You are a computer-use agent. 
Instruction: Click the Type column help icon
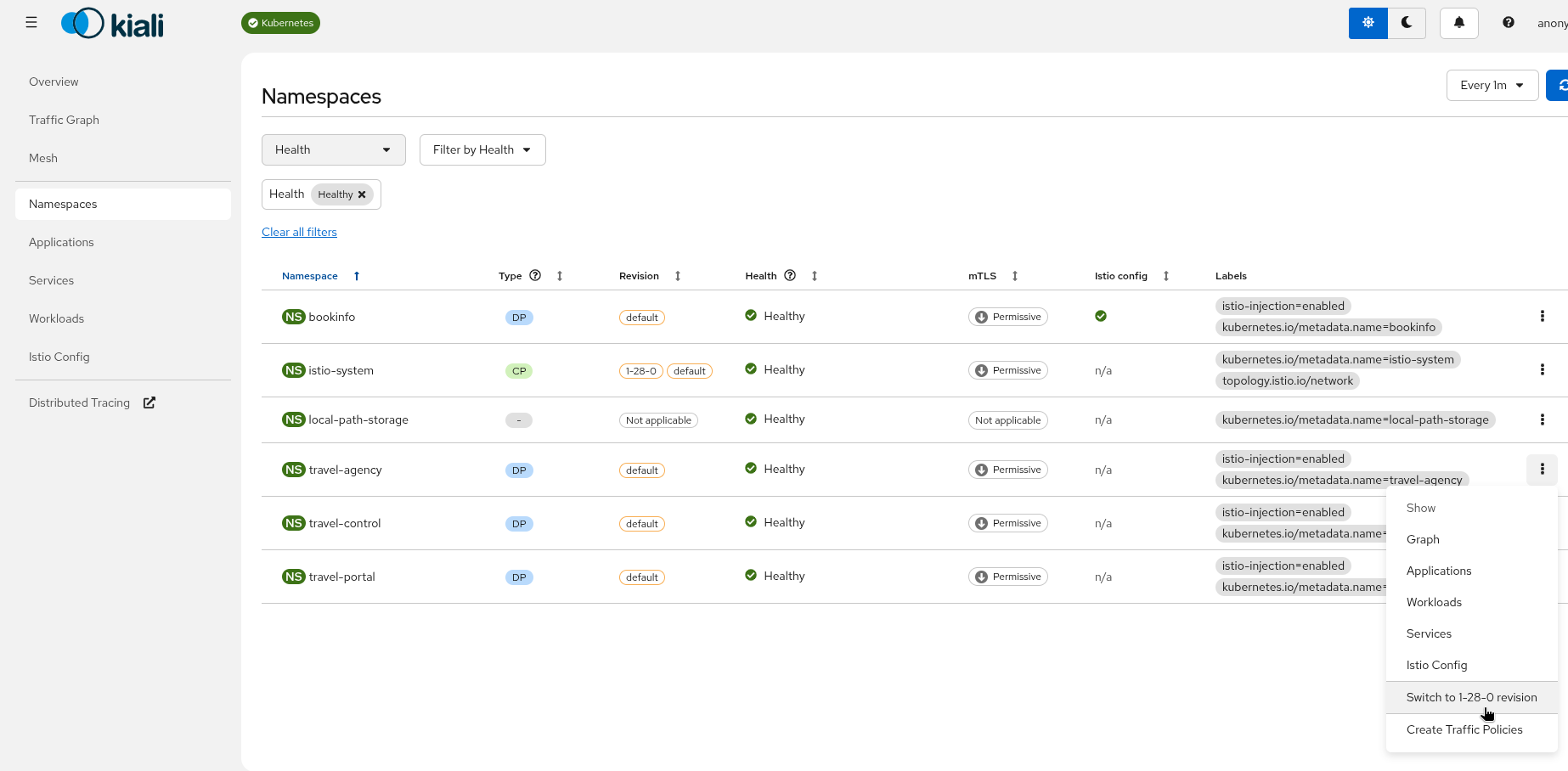coord(535,276)
